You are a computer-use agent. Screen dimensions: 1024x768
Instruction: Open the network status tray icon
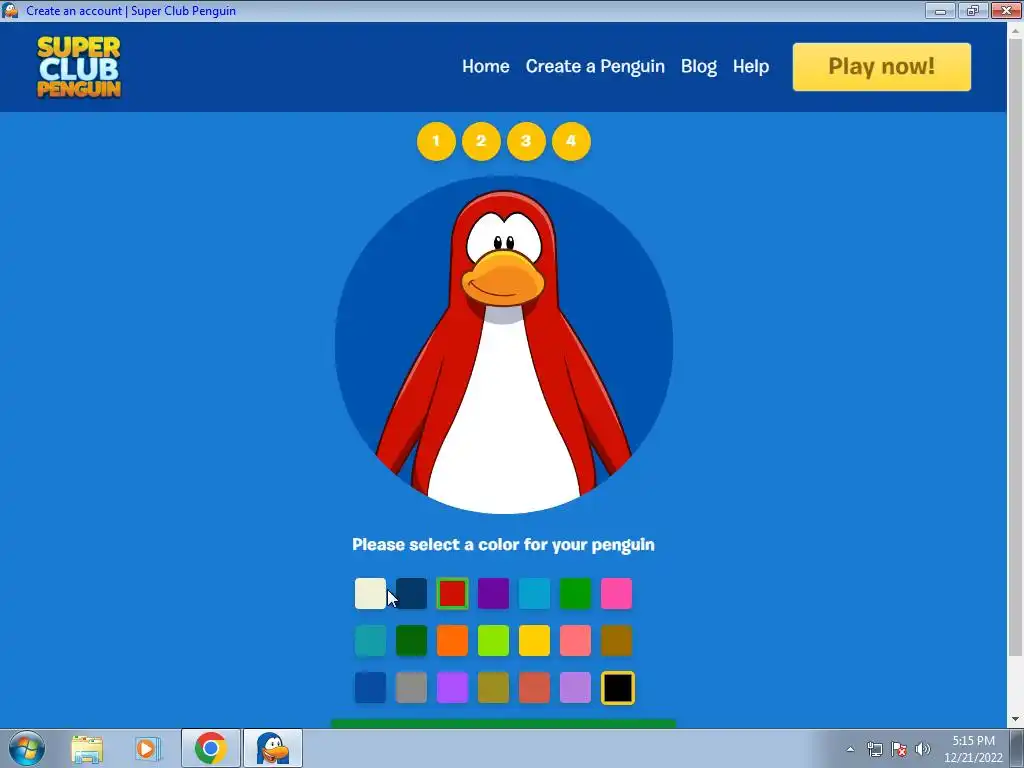click(874, 749)
